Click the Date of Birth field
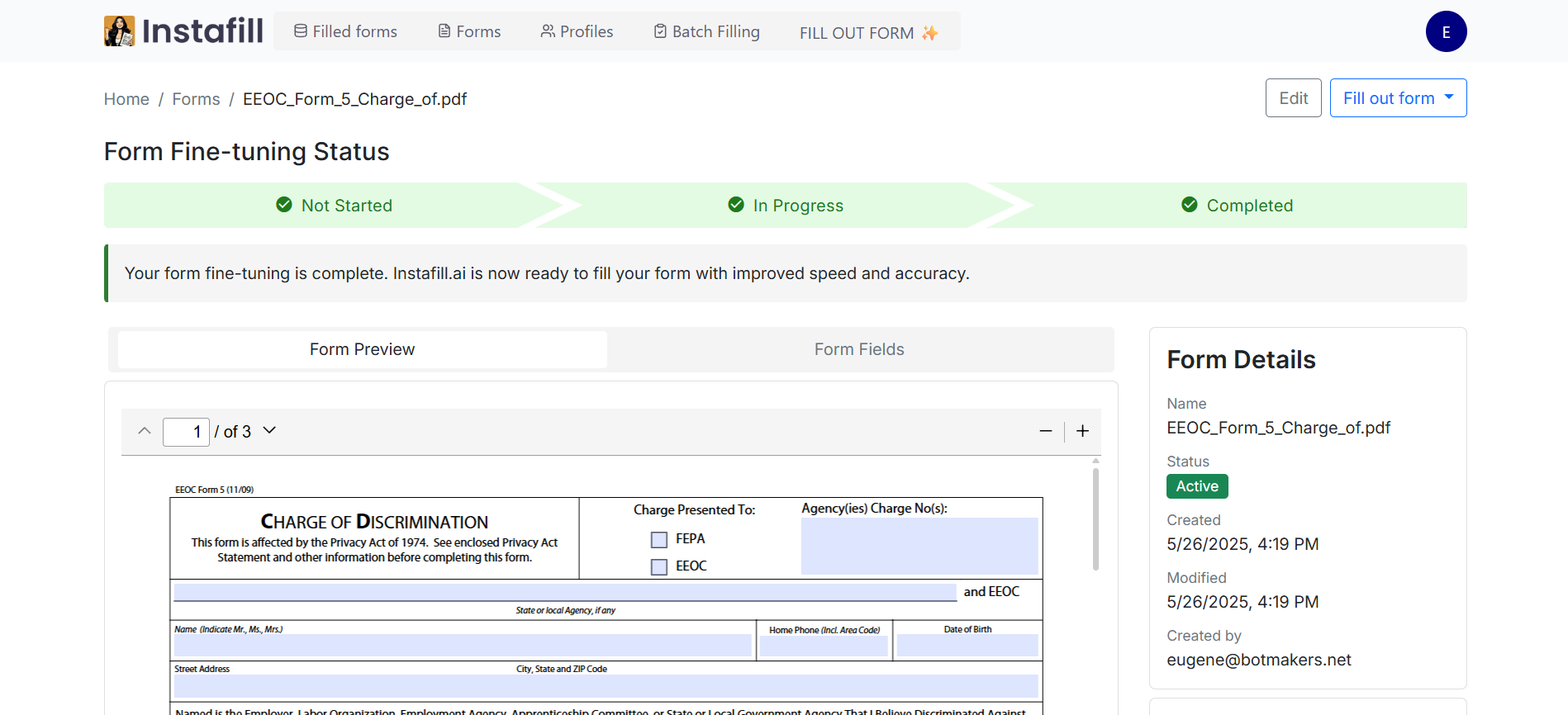The width and height of the screenshot is (1568, 715). [x=967, y=646]
